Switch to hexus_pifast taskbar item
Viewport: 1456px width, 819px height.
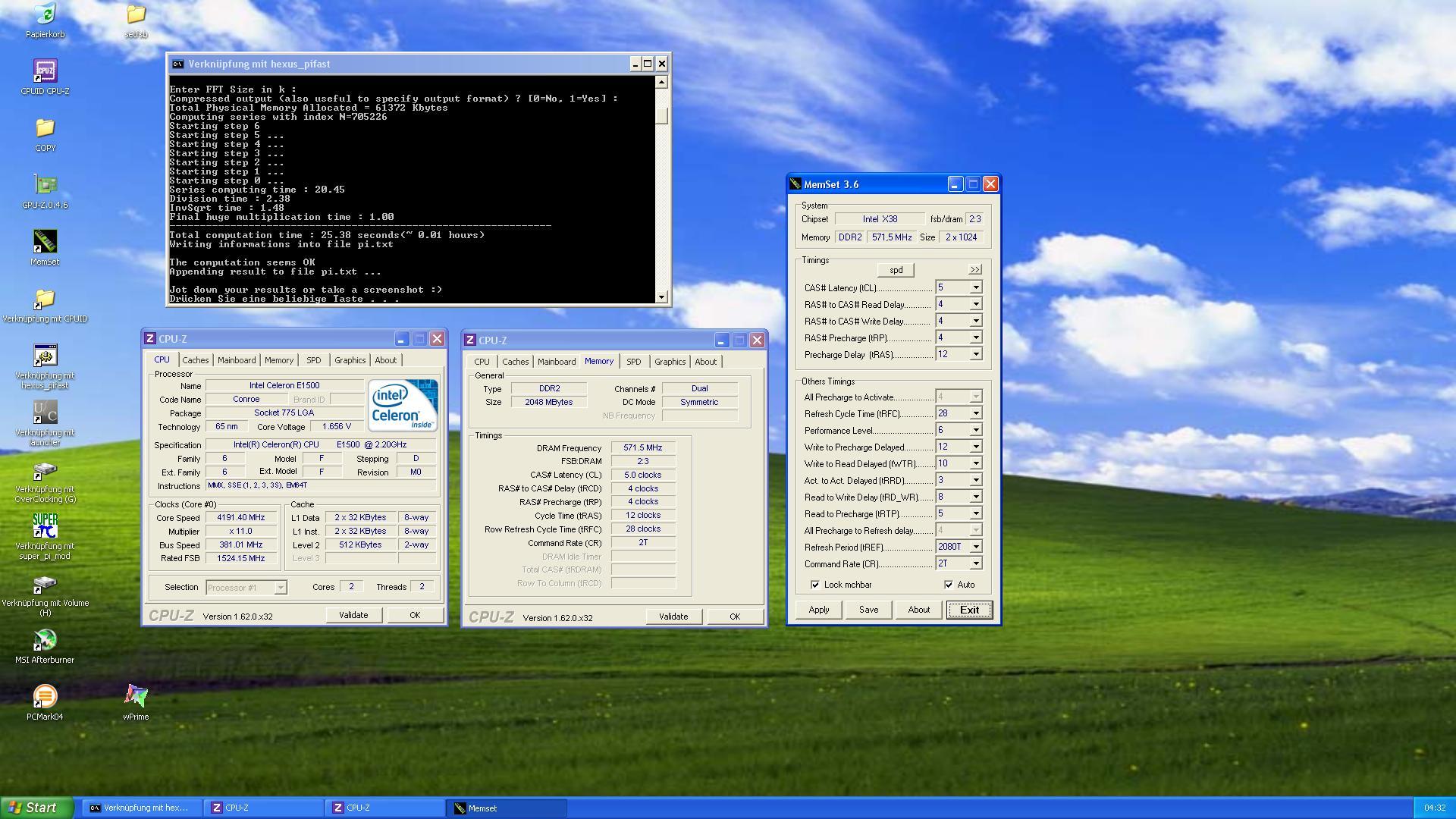(142, 808)
